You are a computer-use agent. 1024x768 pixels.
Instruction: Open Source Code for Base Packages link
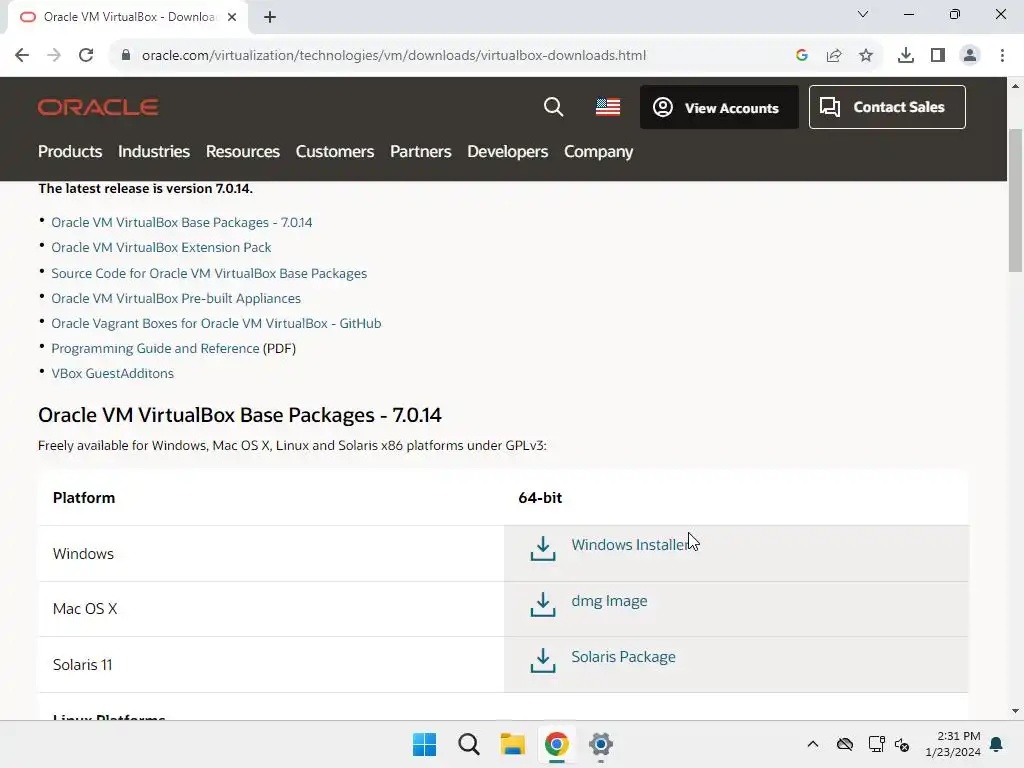pos(209,274)
